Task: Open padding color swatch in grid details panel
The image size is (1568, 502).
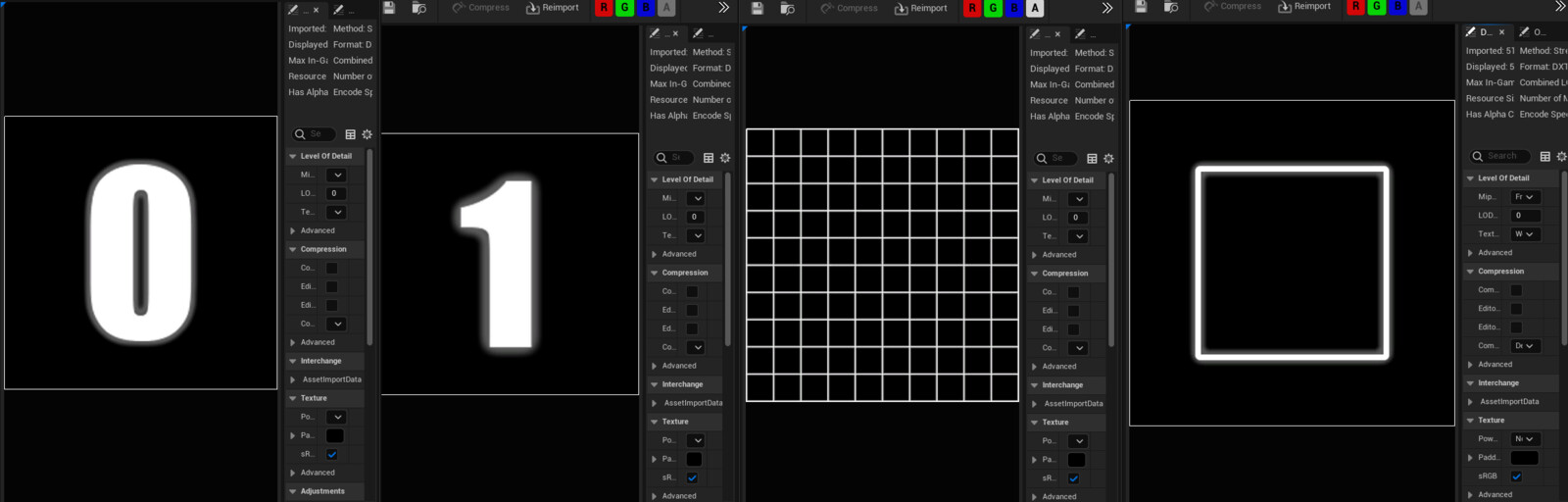Action: (x=1076, y=460)
